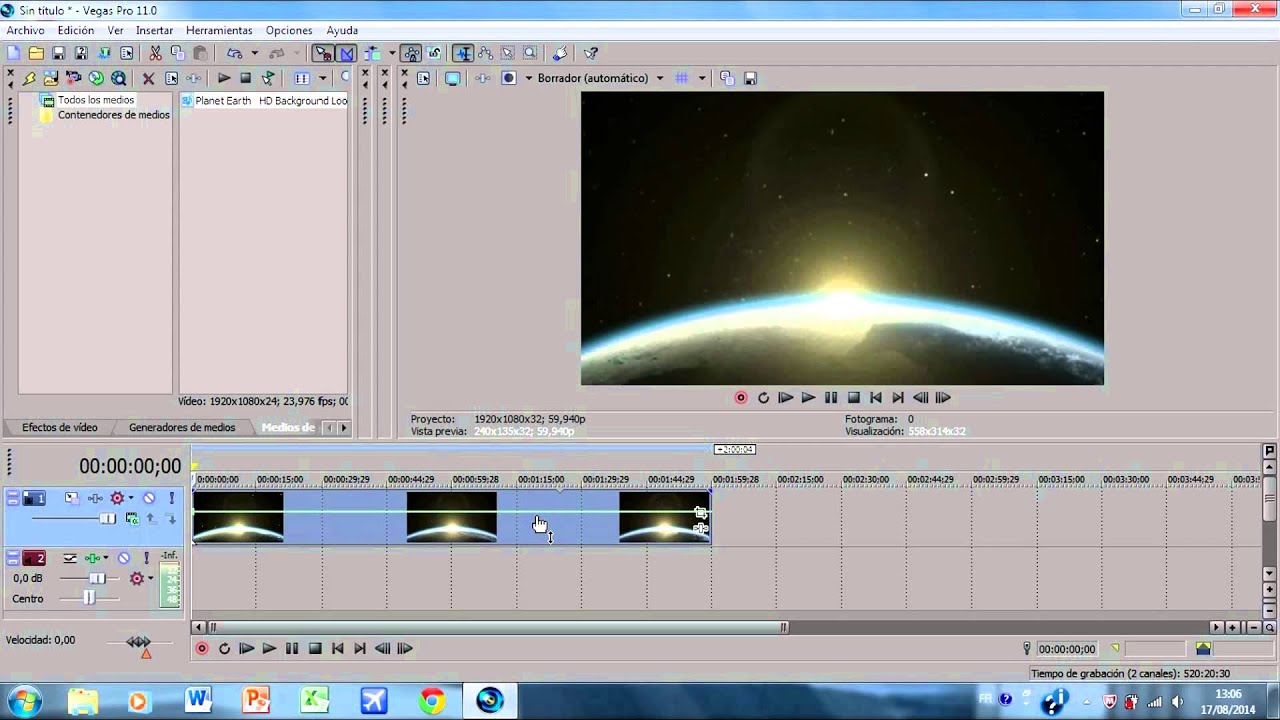Click the Save snapshot disk icon in preview toolbar
The width and height of the screenshot is (1280, 720).
750,78
